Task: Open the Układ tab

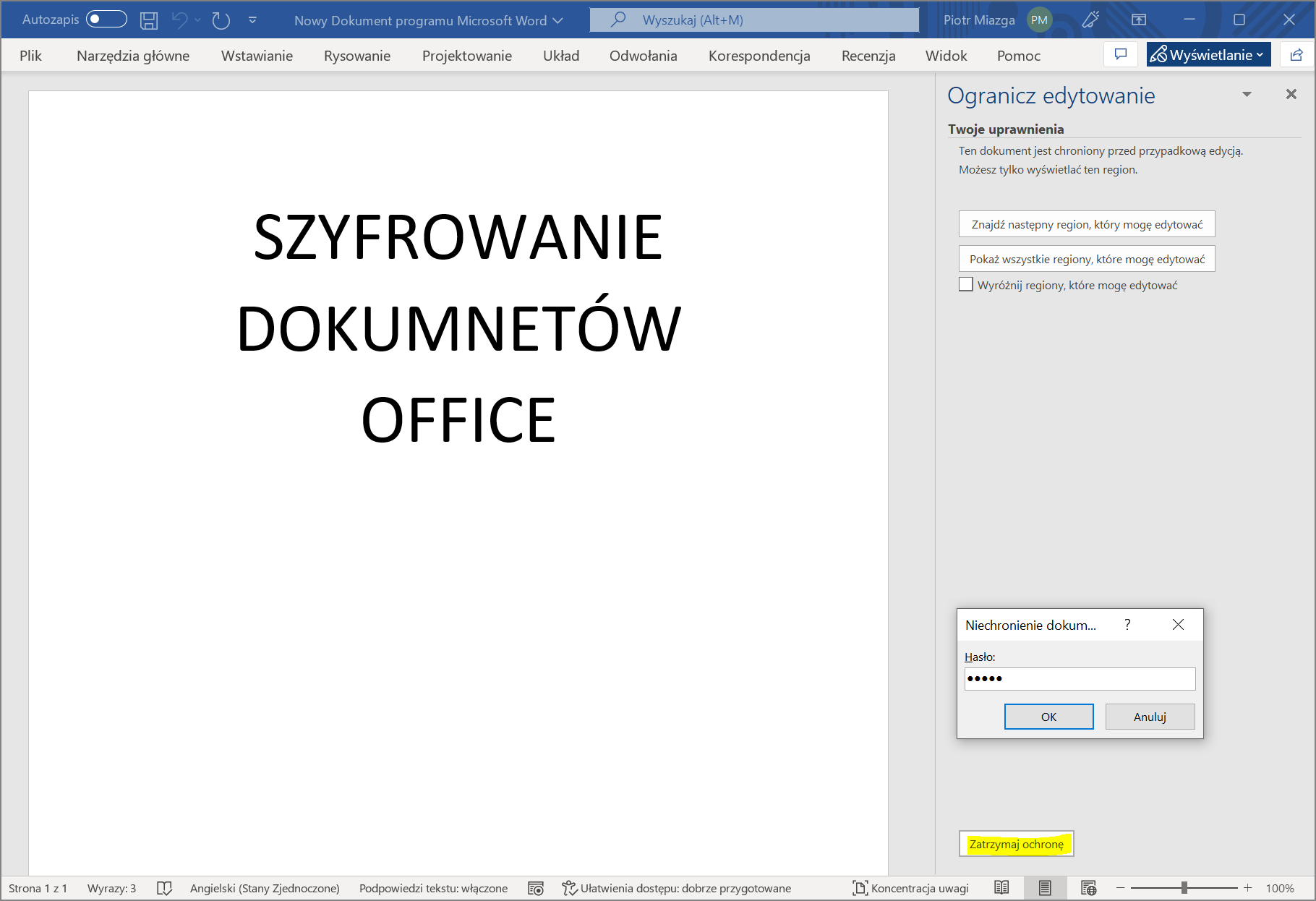Action: pos(561,56)
